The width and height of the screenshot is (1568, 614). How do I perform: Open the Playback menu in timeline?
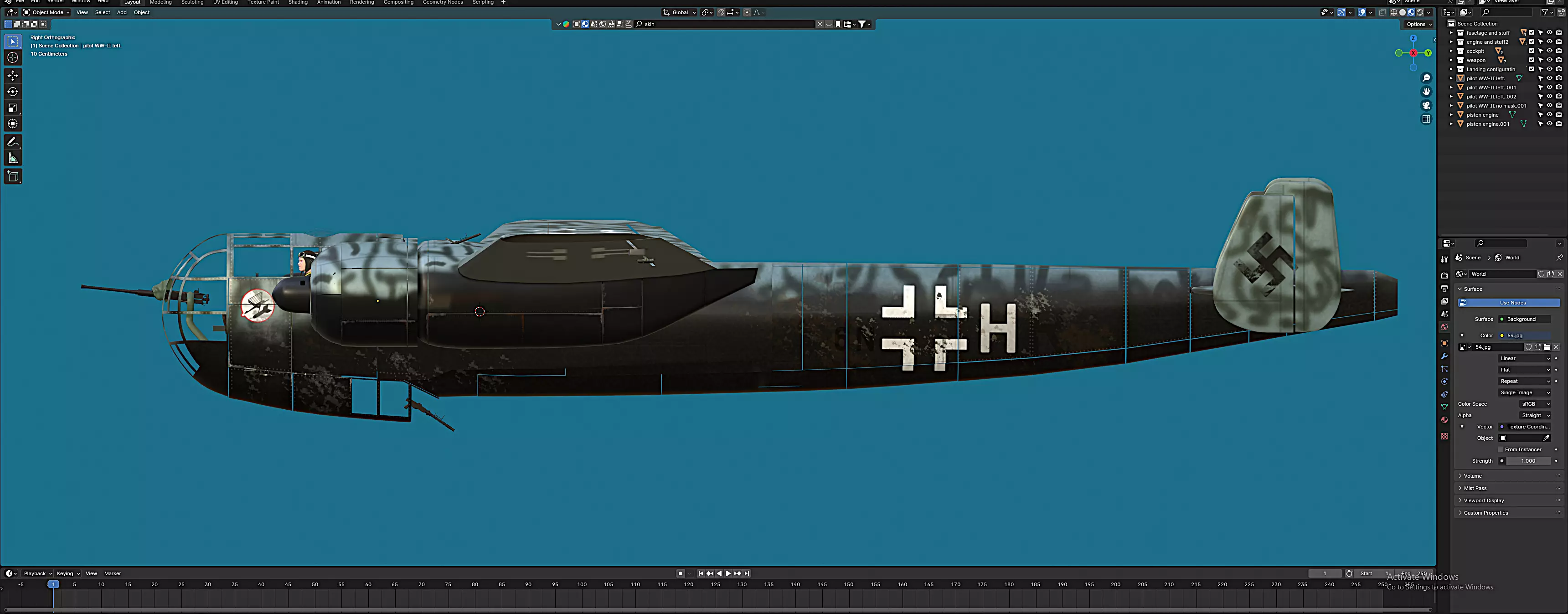pyautogui.click(x=37, y=573)
